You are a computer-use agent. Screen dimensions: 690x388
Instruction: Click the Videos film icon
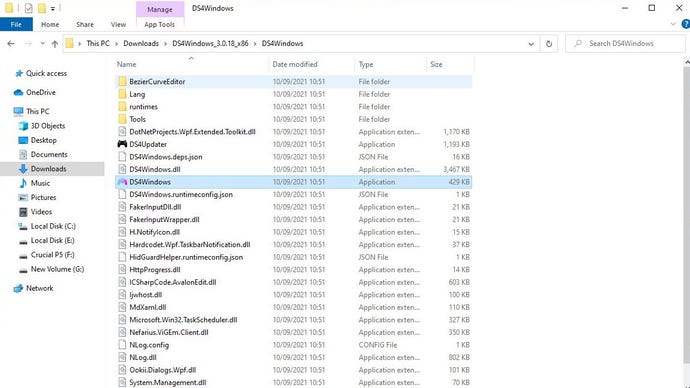pyautogui.click(x=23, y=212)
